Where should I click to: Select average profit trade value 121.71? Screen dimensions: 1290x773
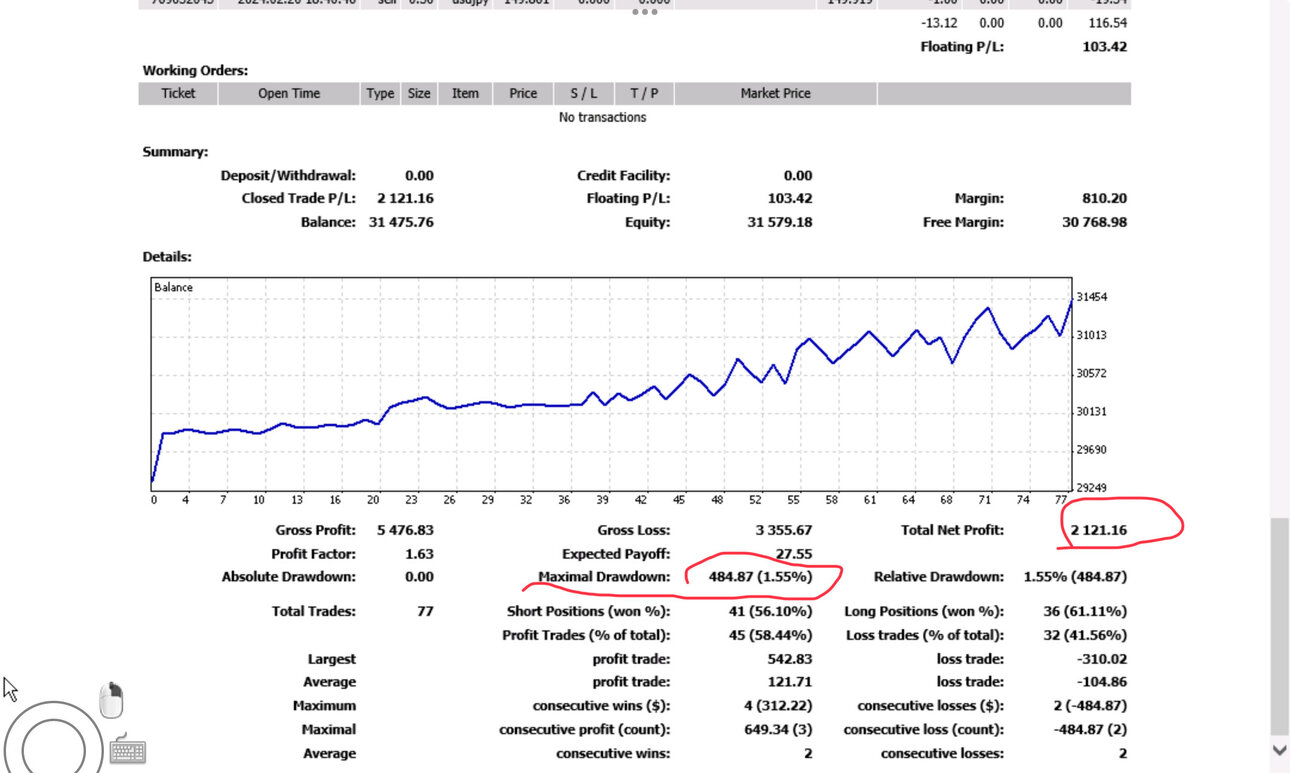pos(790,682)
